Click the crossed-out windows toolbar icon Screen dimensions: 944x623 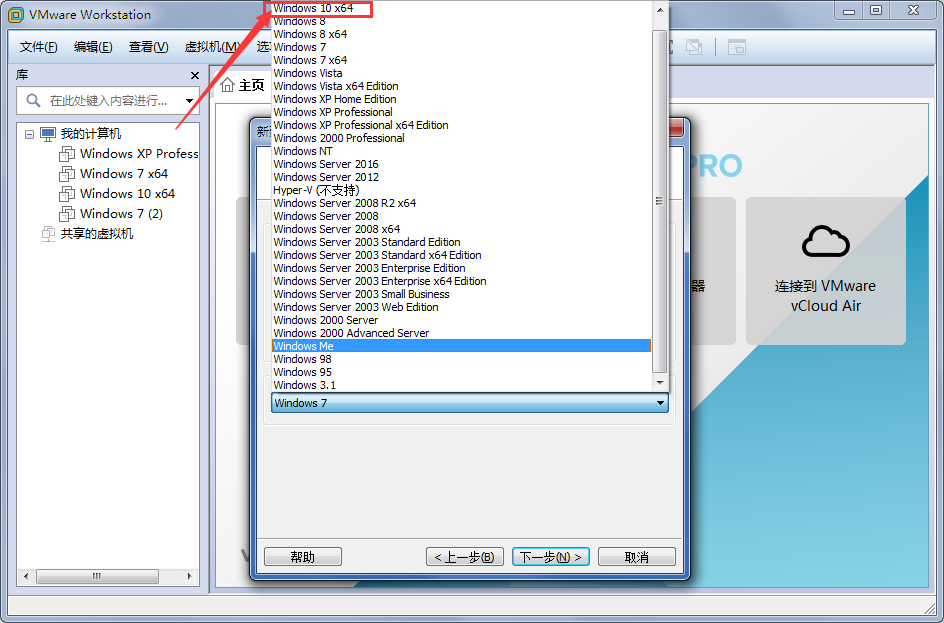pyautogui.click(x=694, y=47)
